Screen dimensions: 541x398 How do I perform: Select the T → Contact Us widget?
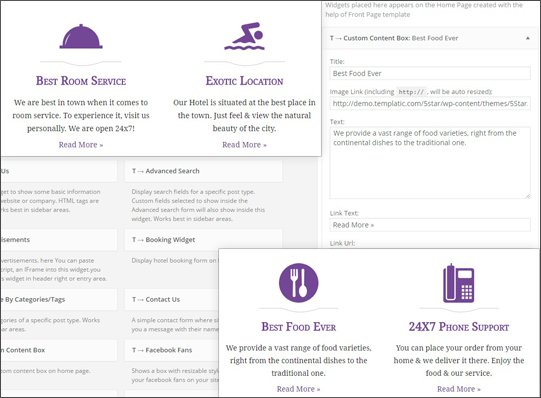click(172, 299)
